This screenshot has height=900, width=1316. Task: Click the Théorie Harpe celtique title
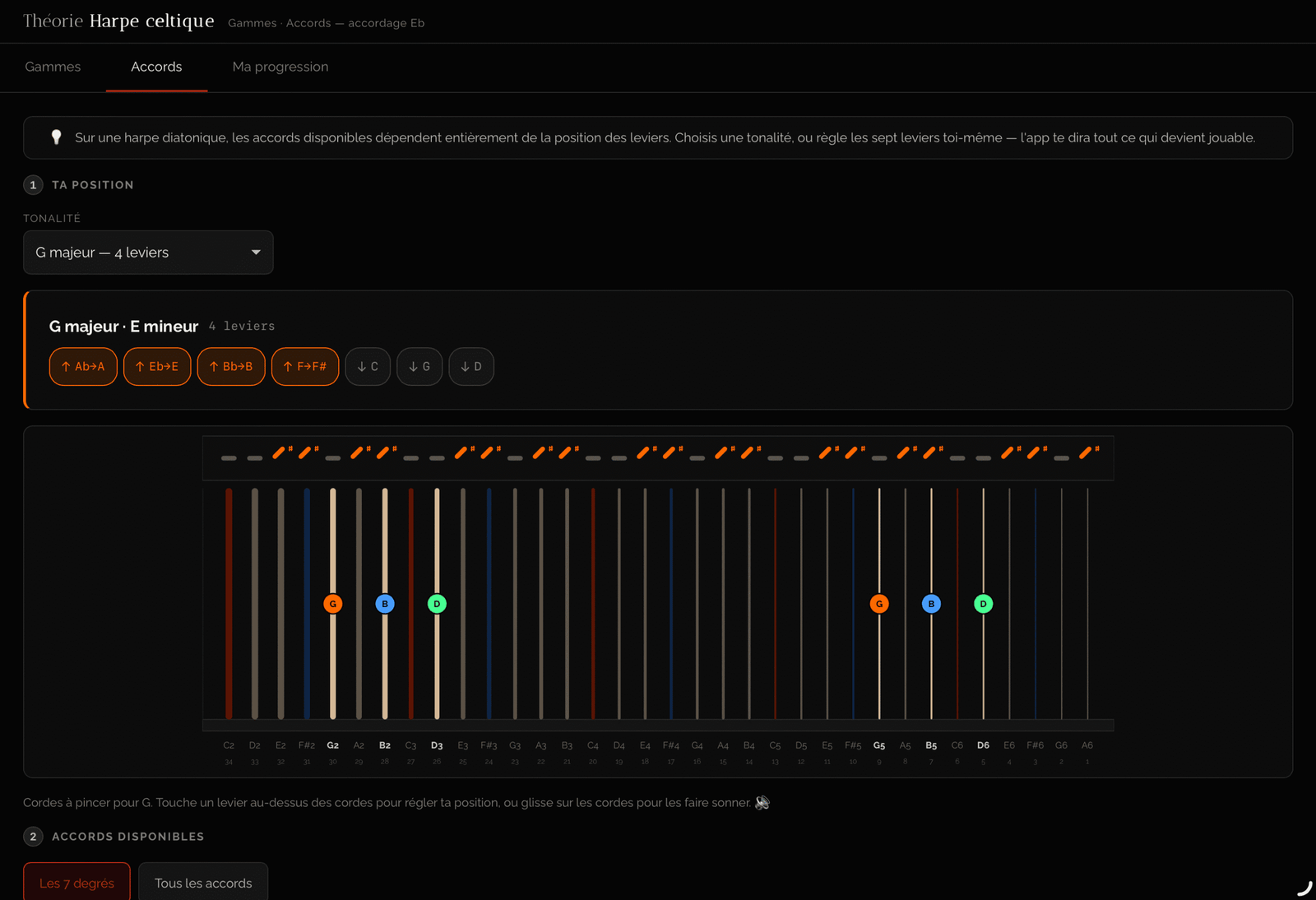click(118, 21)
